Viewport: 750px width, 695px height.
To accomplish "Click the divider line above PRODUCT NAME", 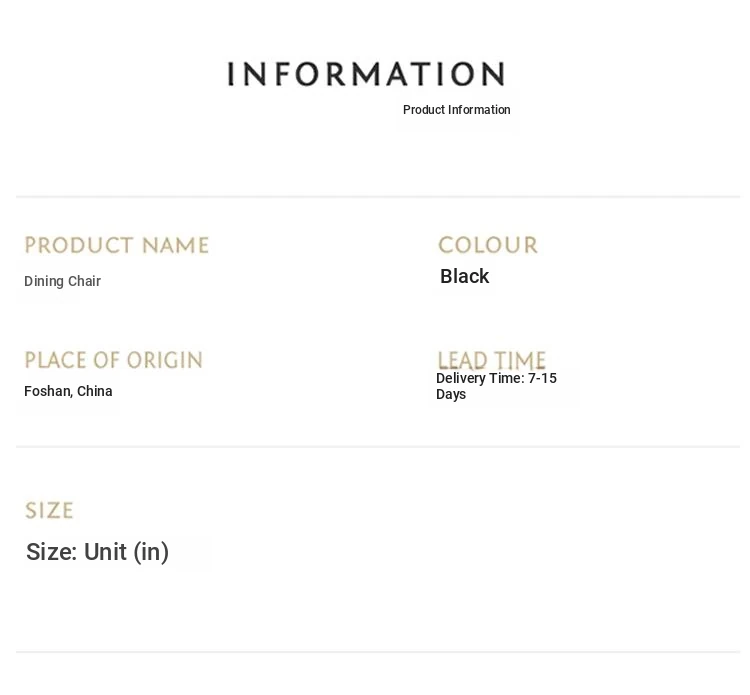I will tap(378, 197).
